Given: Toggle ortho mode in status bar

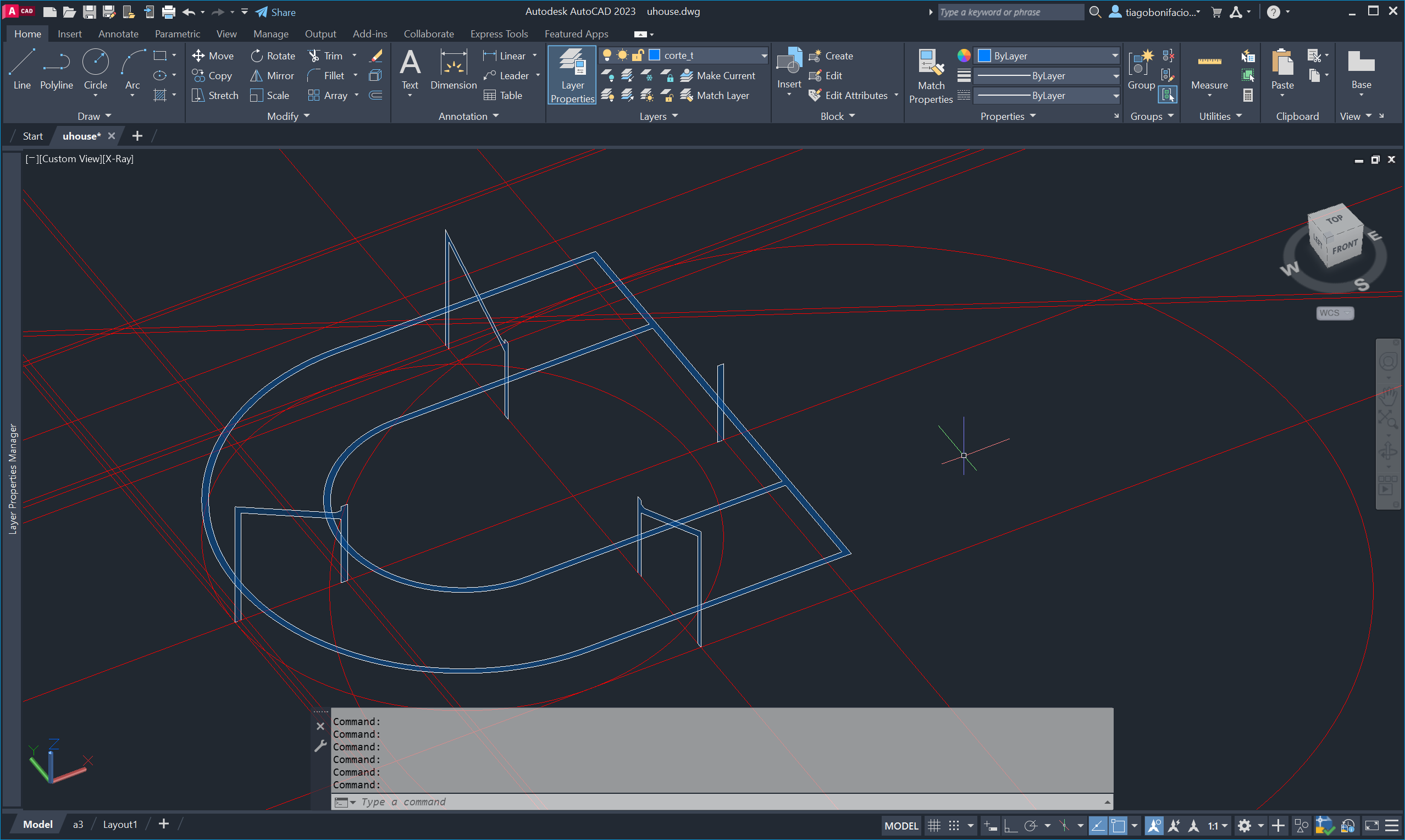Looking at the screenshot, I should pyautogui.click(x=1011, y=825).
